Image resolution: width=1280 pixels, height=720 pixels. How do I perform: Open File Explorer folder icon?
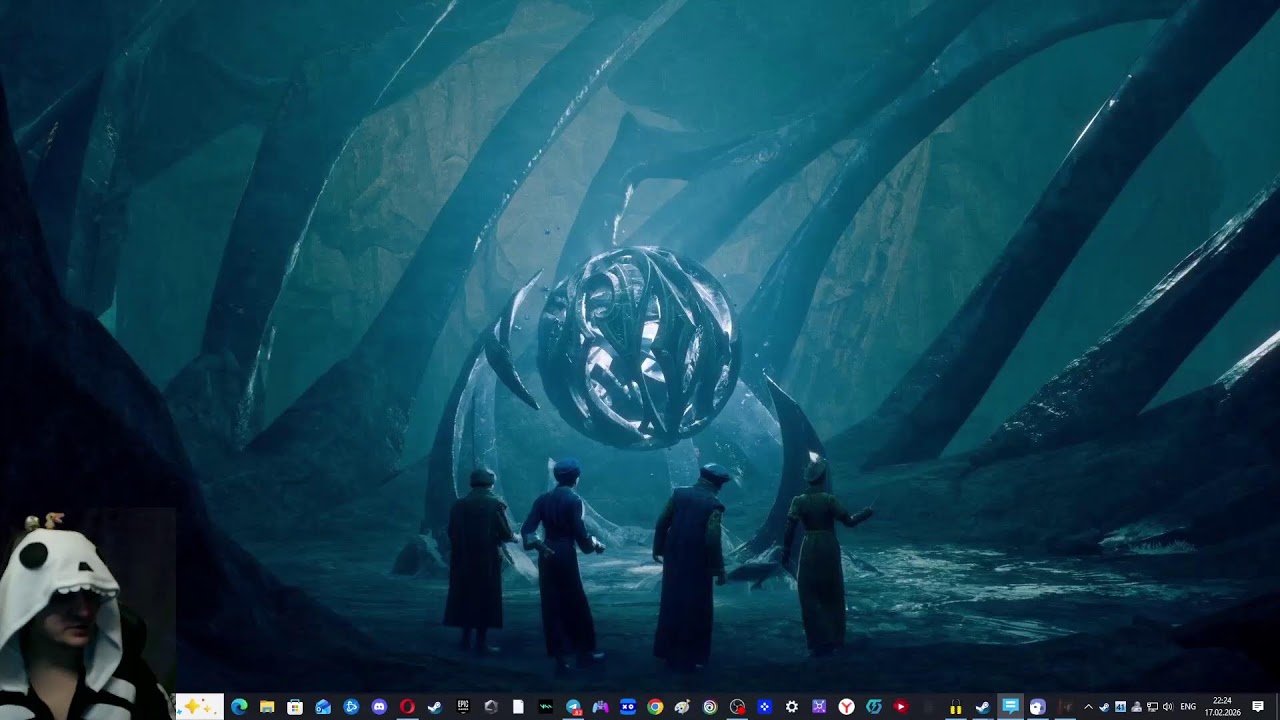coord(267,707)
